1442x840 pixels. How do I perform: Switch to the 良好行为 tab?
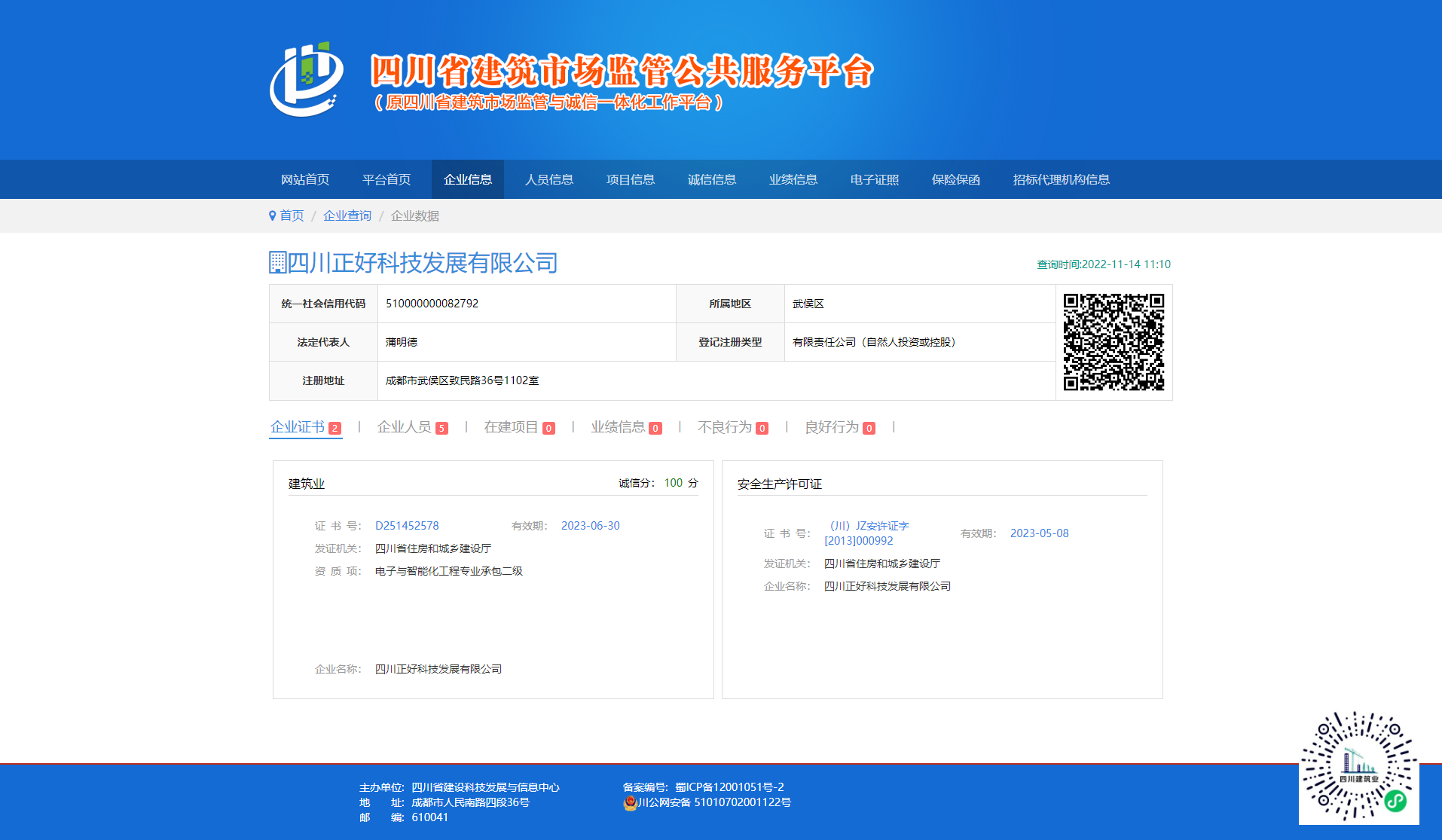pyautogui.click(x=841, y=427)
